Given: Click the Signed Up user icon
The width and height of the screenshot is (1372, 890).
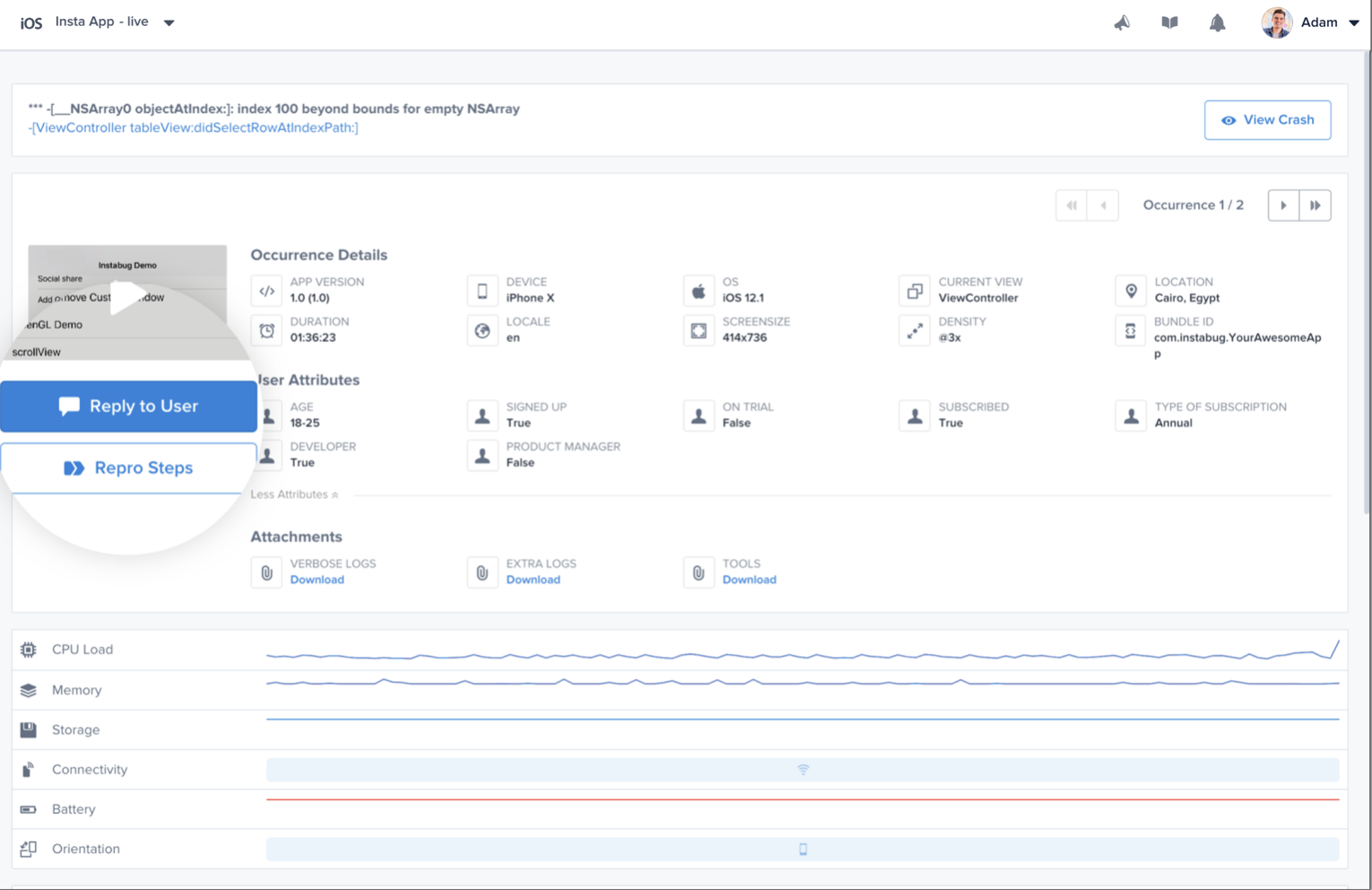Looking at the screenshot, I should (482, 415).
